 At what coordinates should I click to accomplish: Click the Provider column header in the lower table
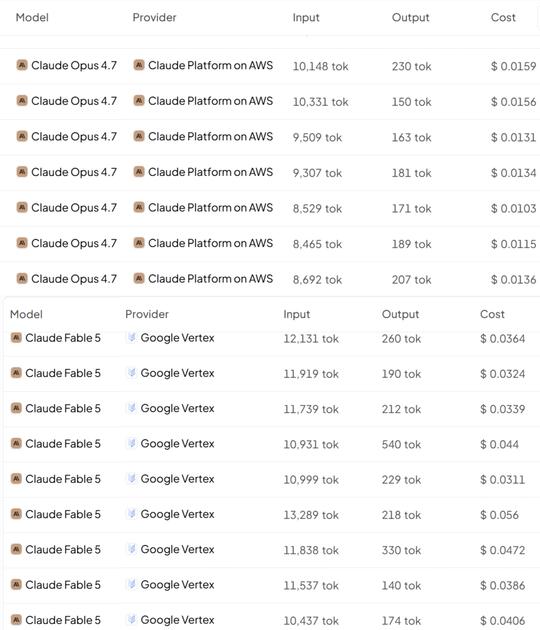click(147, 314)
